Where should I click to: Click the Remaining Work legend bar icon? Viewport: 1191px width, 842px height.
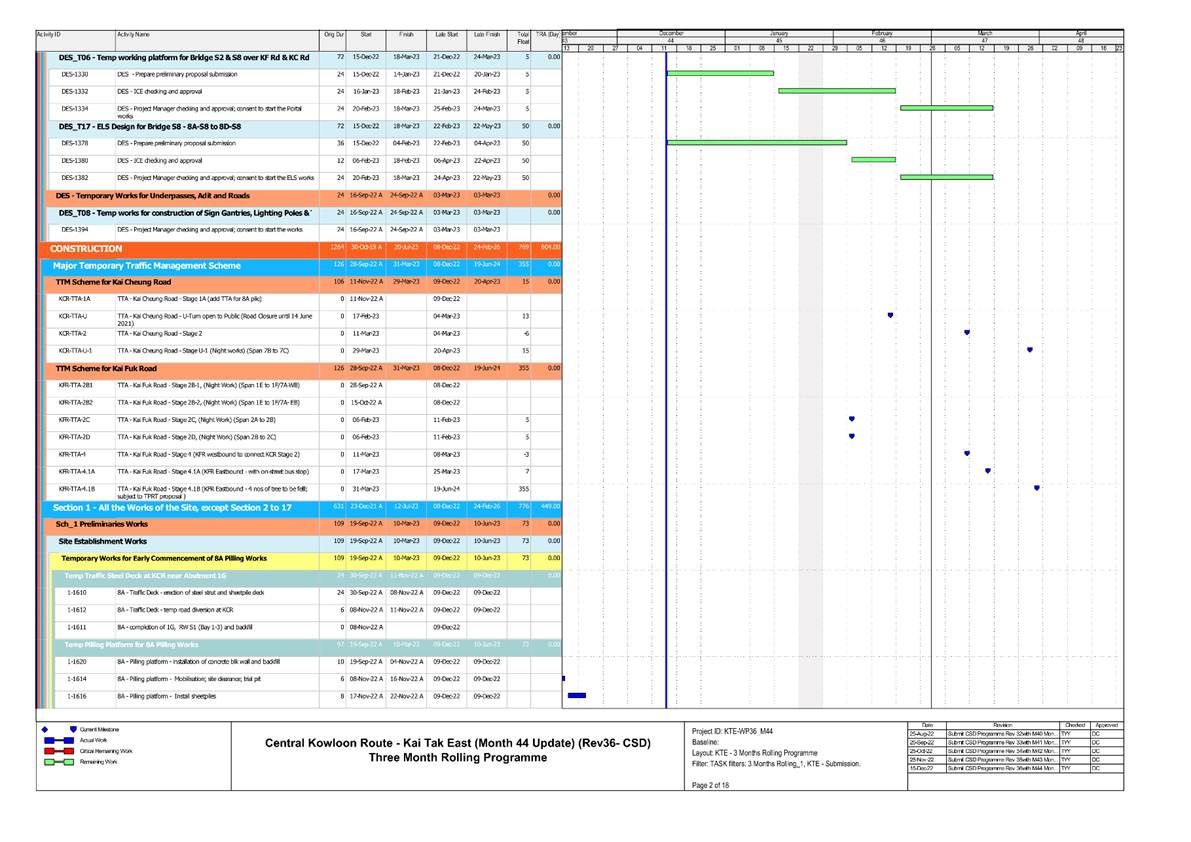[59, 762]
